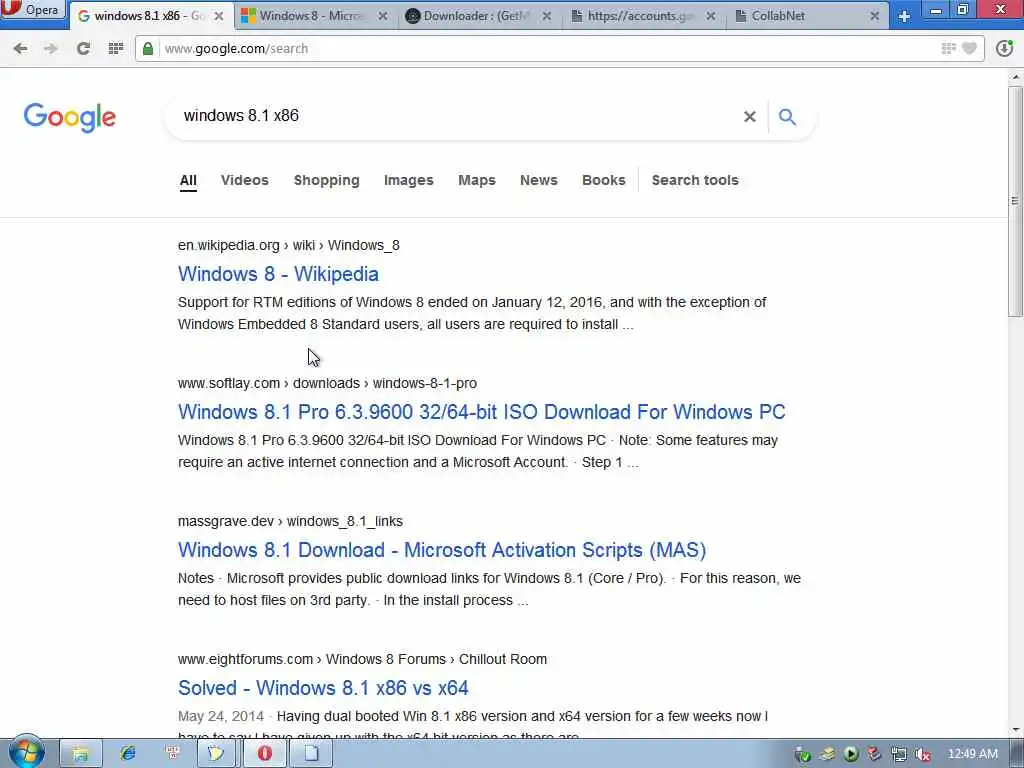
Task: Click the en.wikipedia.org breadcrumb URL
Action: pos(289,246)
